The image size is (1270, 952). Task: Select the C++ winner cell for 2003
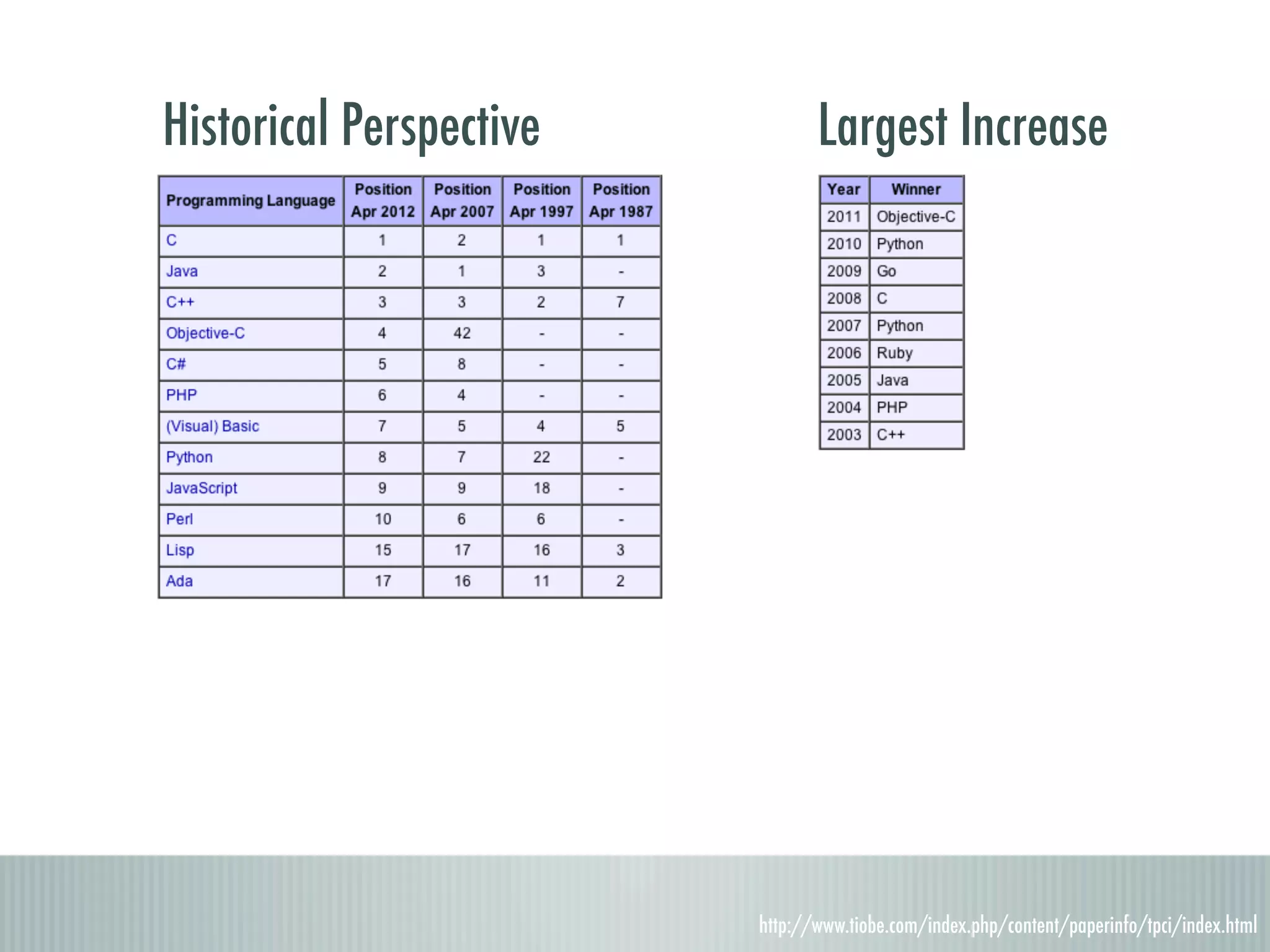(917, 435)
